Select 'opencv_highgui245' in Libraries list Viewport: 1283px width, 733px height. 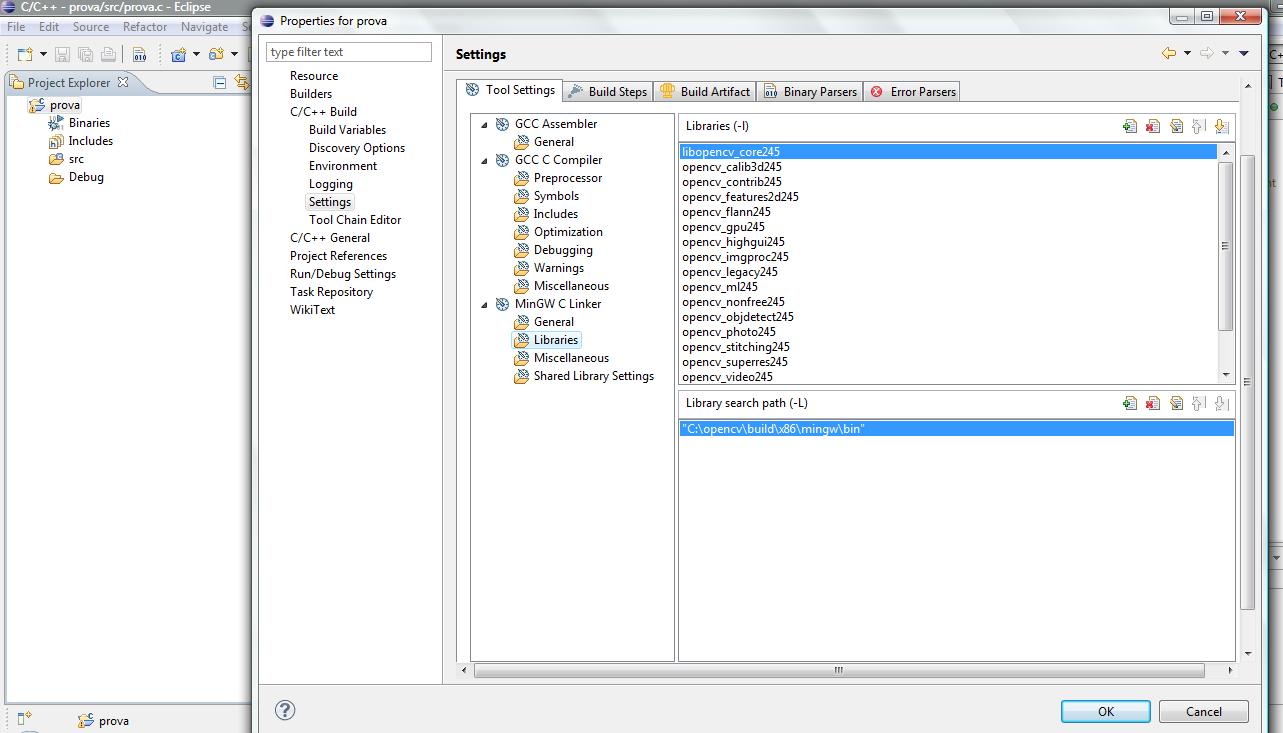(x=733, y=242)
